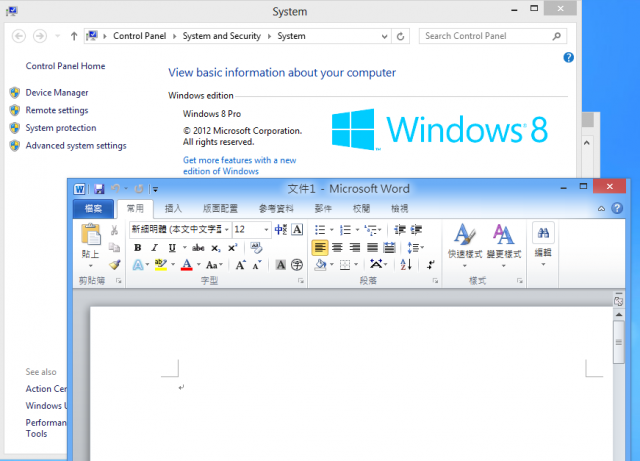The width and height of the screenshot is (640, 461).
Task: Click Grow Font icon
Action: coord(241,265)
